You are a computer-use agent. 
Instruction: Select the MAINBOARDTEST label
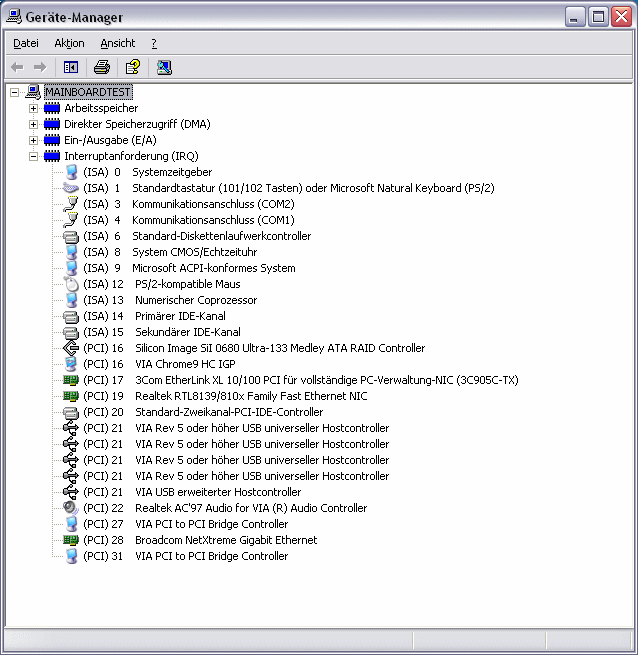(x=88, y=92)
